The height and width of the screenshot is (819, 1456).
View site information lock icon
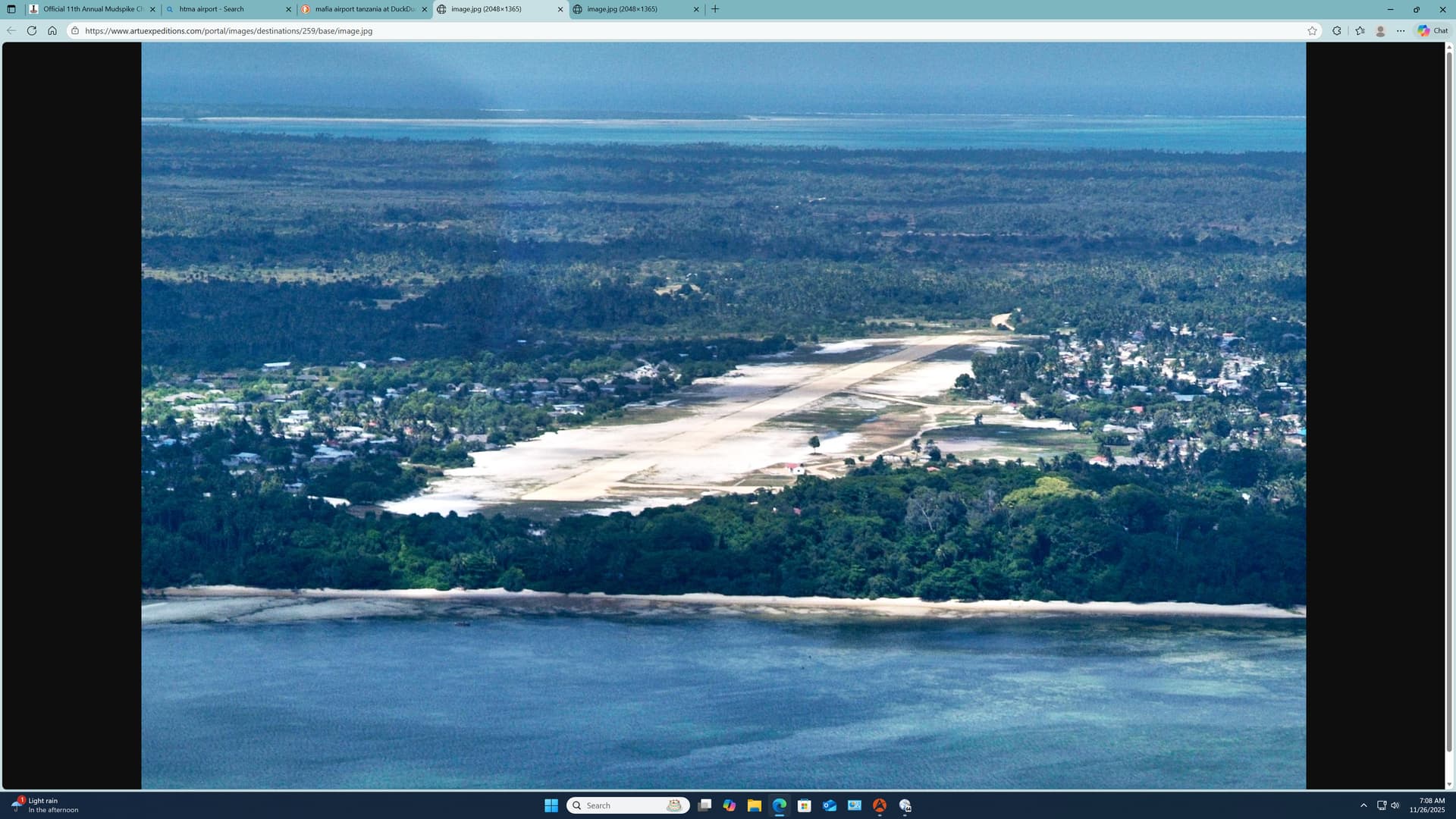point(75,30)
